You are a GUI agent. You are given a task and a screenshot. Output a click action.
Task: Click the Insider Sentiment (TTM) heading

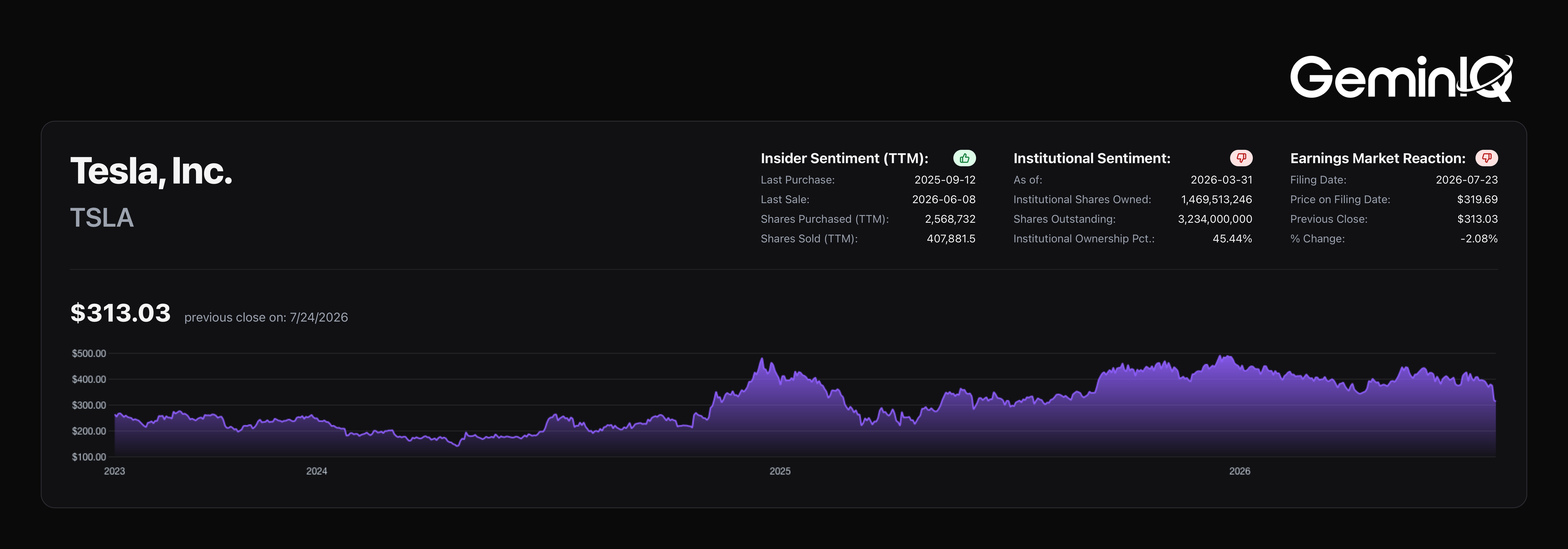844,158
